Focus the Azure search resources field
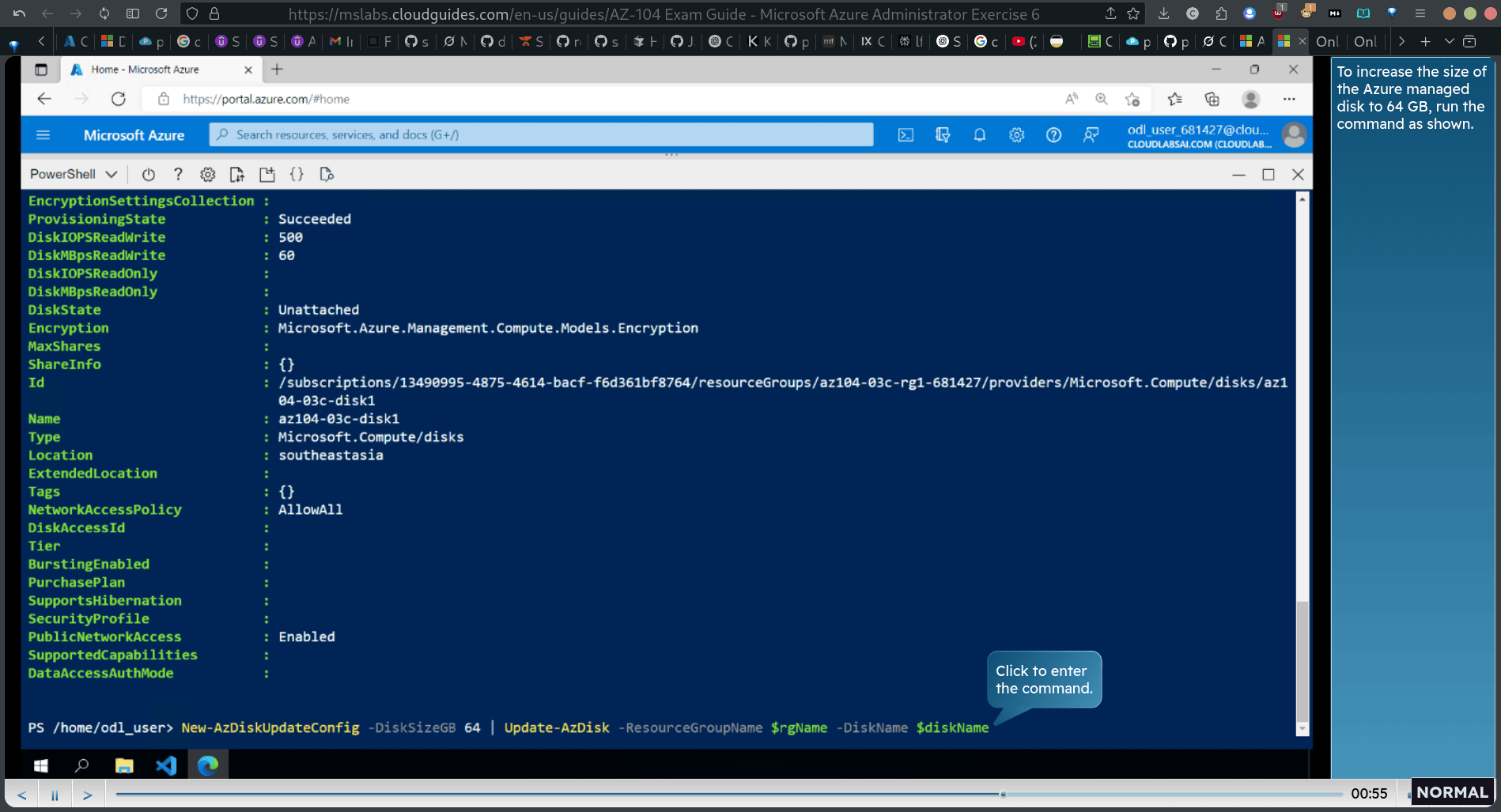This screenshot has height=812, width=1501. (x=541, y=134)
